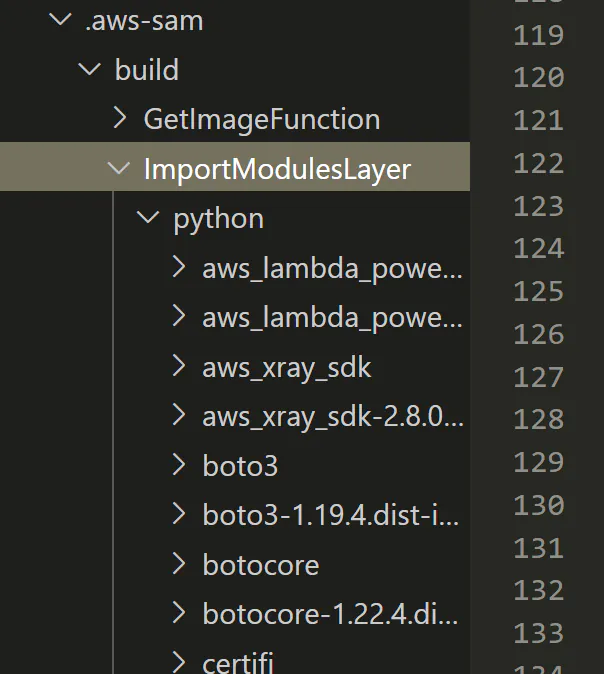Select the python folder name
The height and width of the screenshot is (674, 604).
pyautogui.click(x=218, y=220)
